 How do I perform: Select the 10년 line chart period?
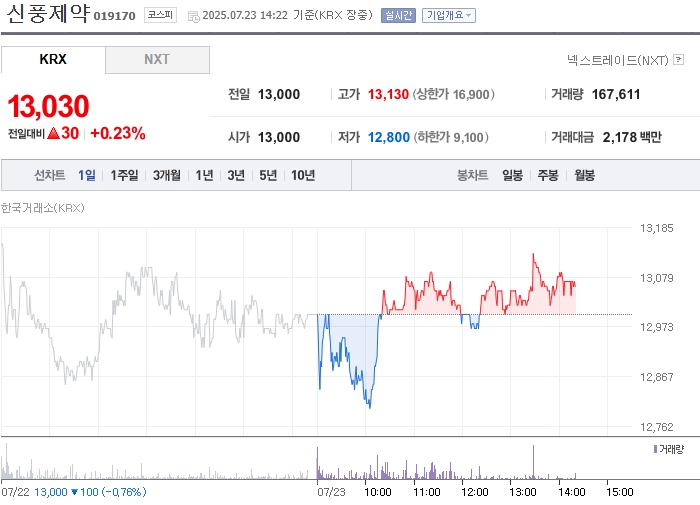(303, 175)
